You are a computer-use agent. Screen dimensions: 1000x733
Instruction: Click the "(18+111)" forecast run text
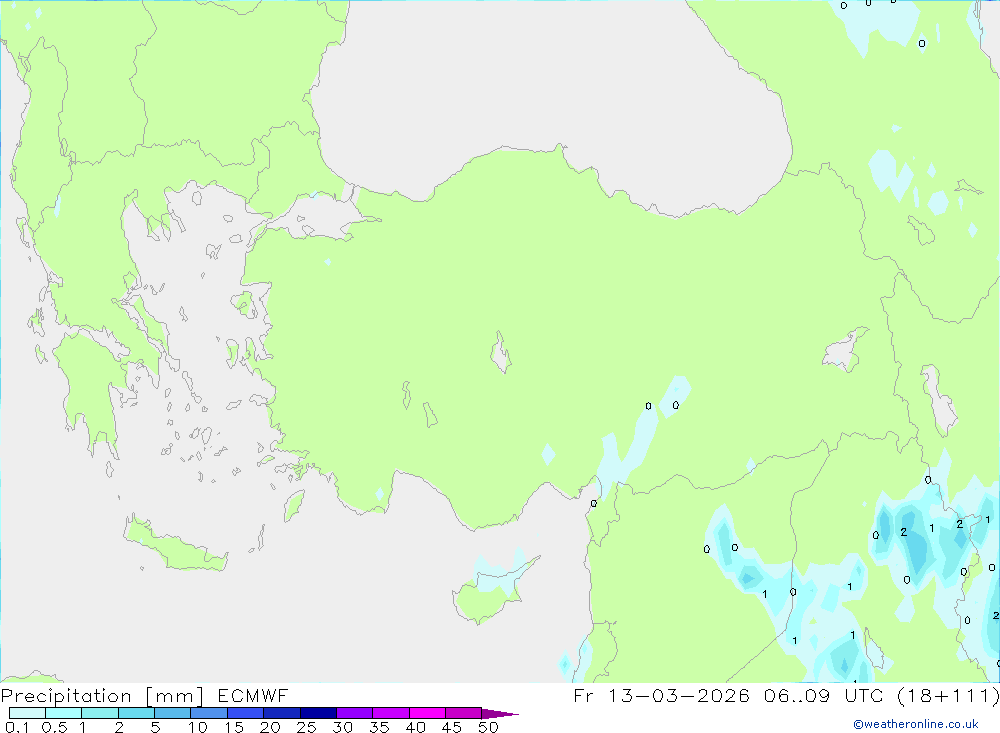point(948,695)
